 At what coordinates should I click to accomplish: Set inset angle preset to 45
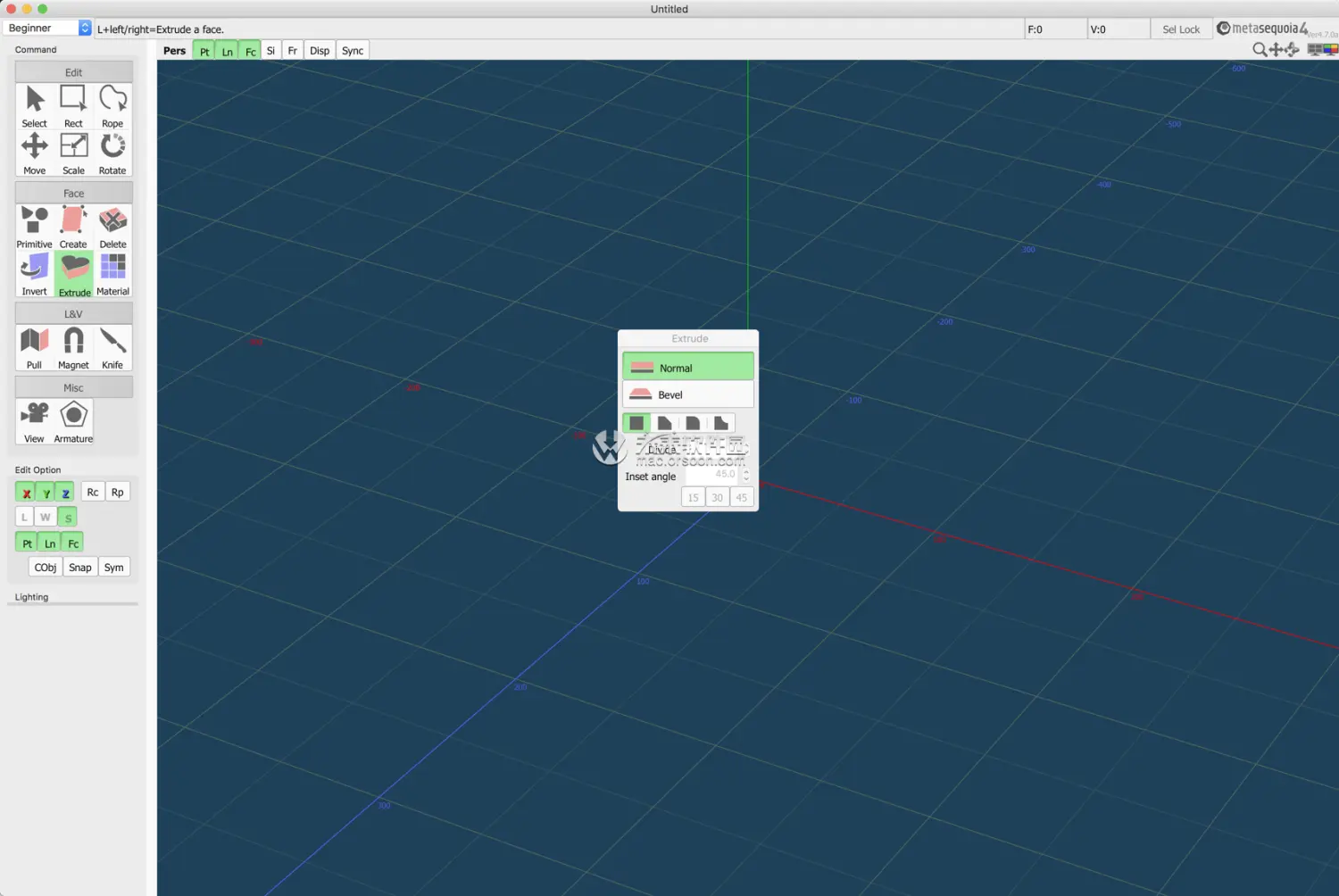[742, 497]
